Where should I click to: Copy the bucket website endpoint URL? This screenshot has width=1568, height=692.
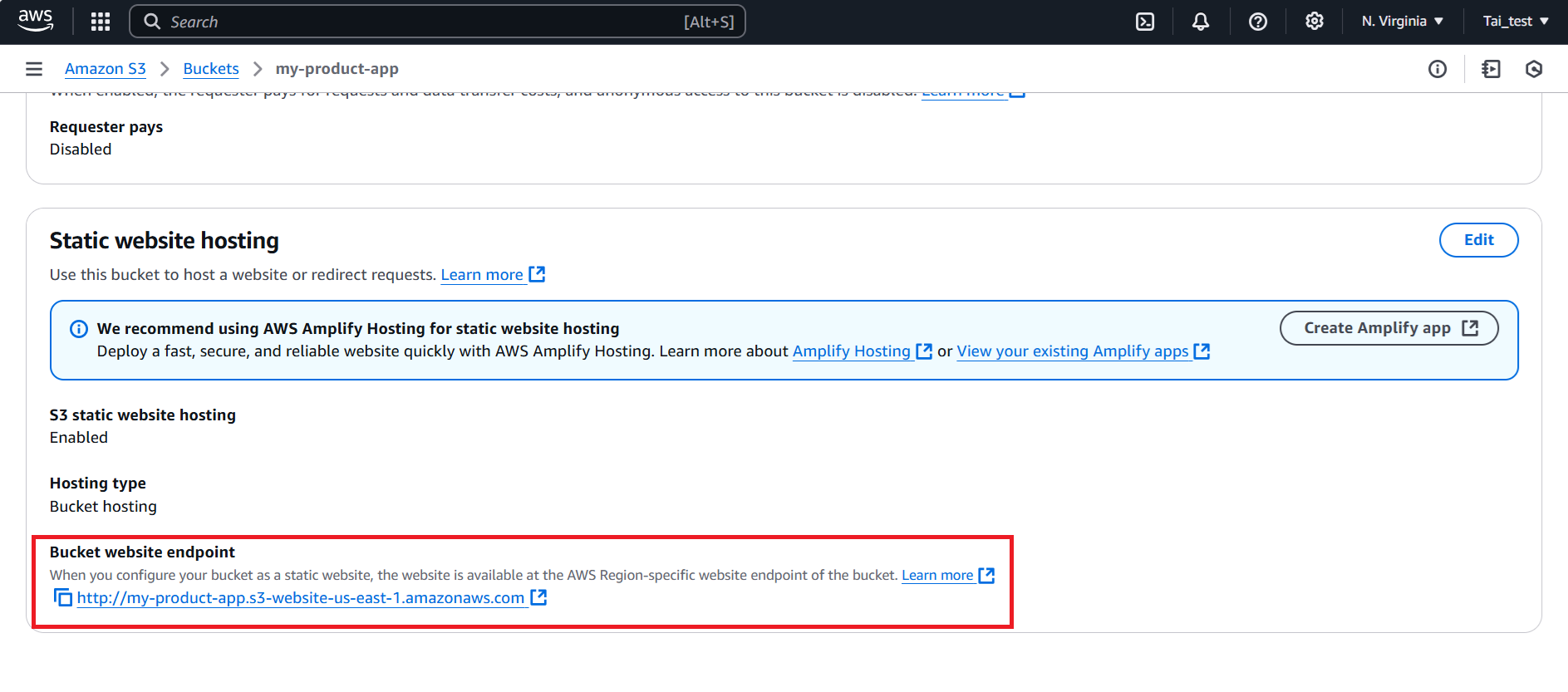click(x=63, y=597)
